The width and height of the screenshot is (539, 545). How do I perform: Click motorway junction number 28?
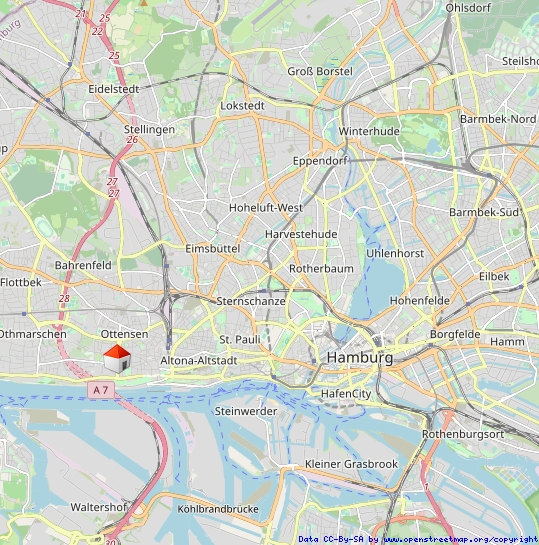tap(64, 298)
